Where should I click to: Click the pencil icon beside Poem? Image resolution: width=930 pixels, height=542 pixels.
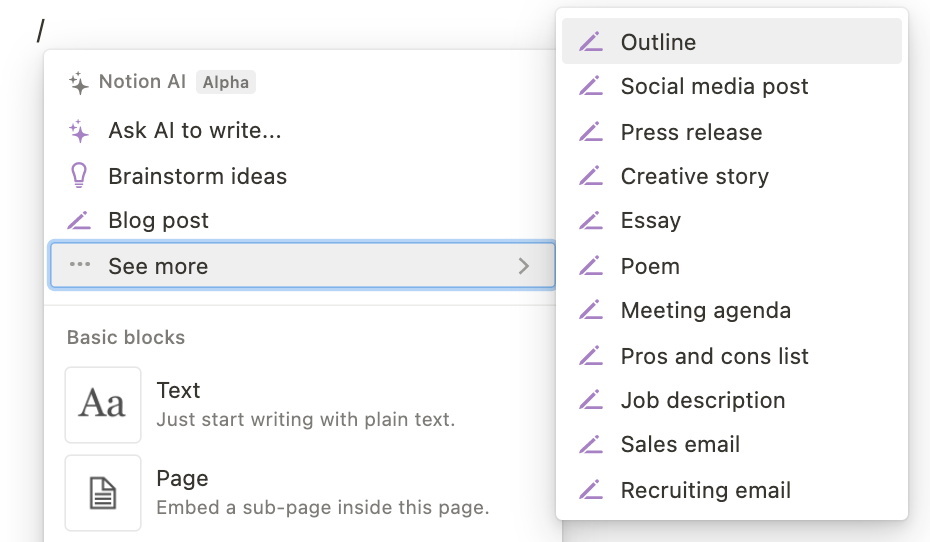591,266
